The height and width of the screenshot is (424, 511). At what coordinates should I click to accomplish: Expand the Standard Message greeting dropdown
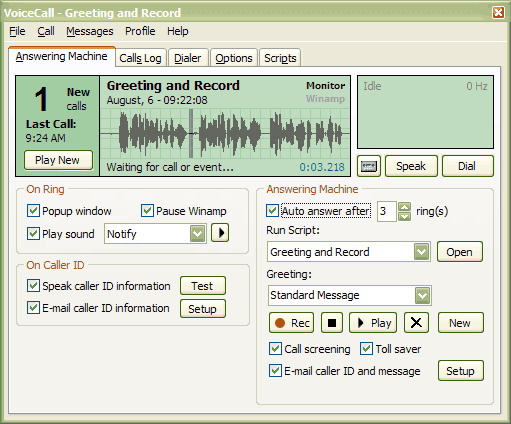[x=422, y=295]
